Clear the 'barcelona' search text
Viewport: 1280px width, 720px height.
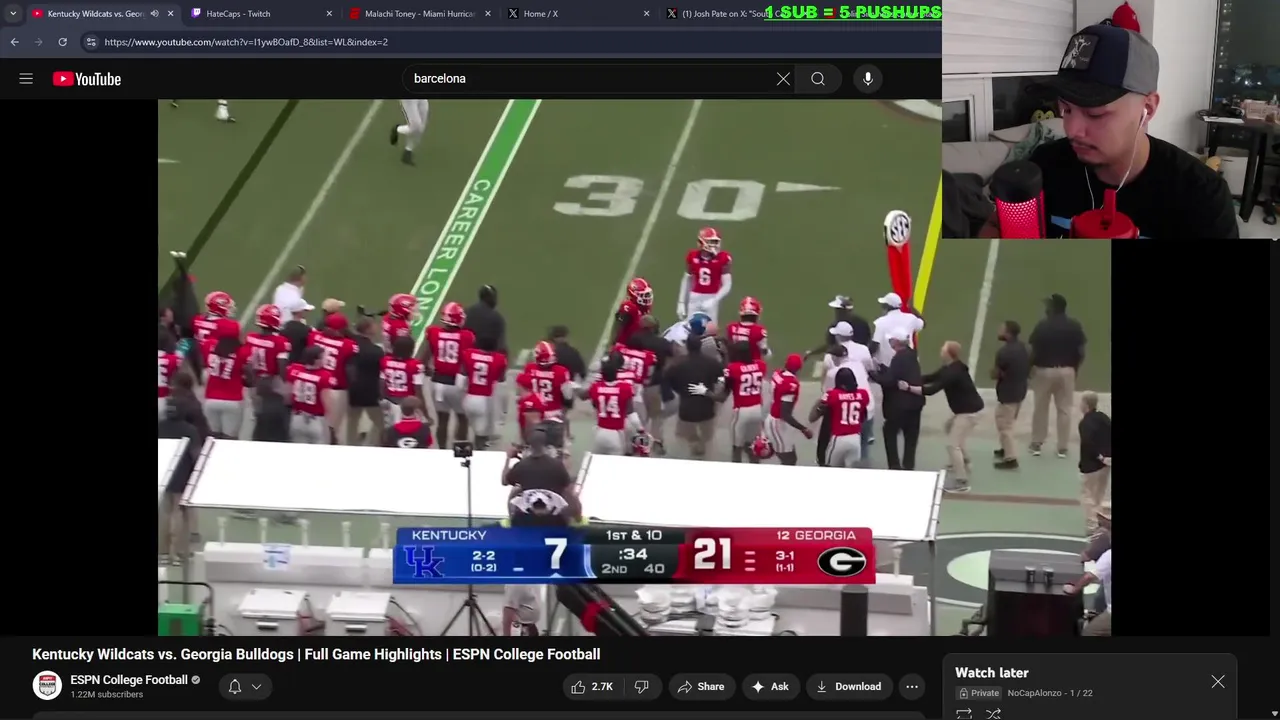click(x=783, y=79)
